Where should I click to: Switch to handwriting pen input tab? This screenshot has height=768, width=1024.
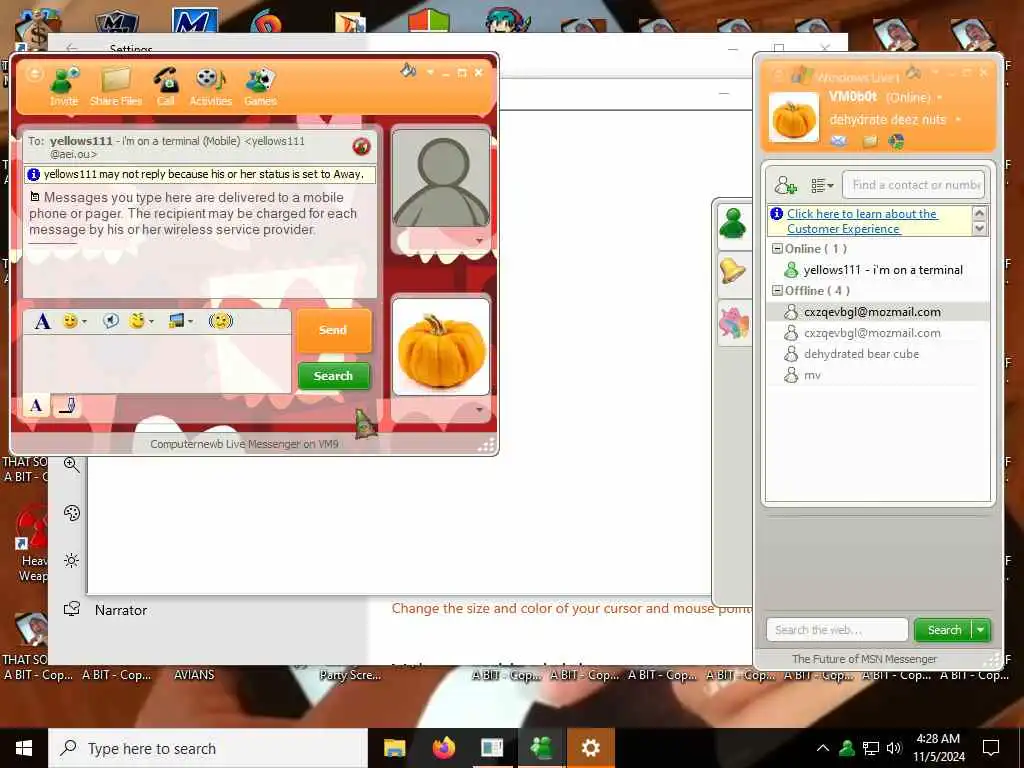coord(67,406)
